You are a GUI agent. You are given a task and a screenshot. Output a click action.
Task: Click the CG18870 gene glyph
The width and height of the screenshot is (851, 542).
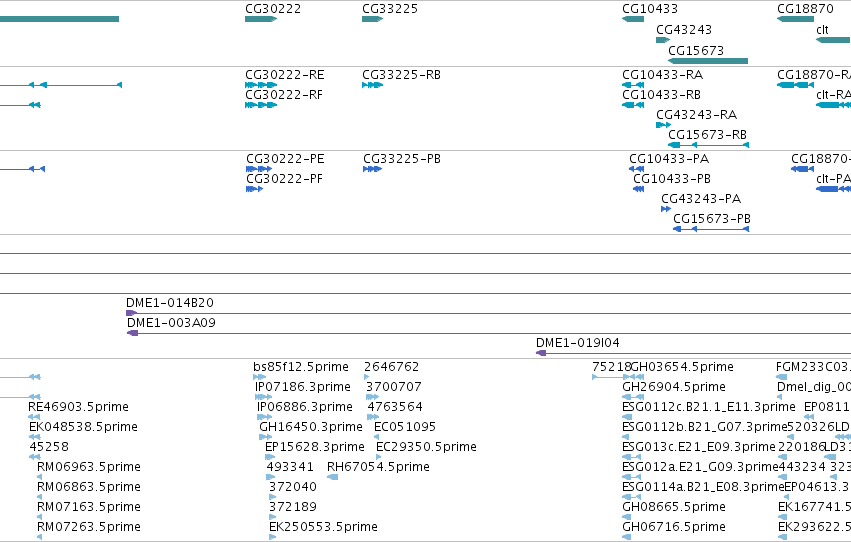(796, 19)
